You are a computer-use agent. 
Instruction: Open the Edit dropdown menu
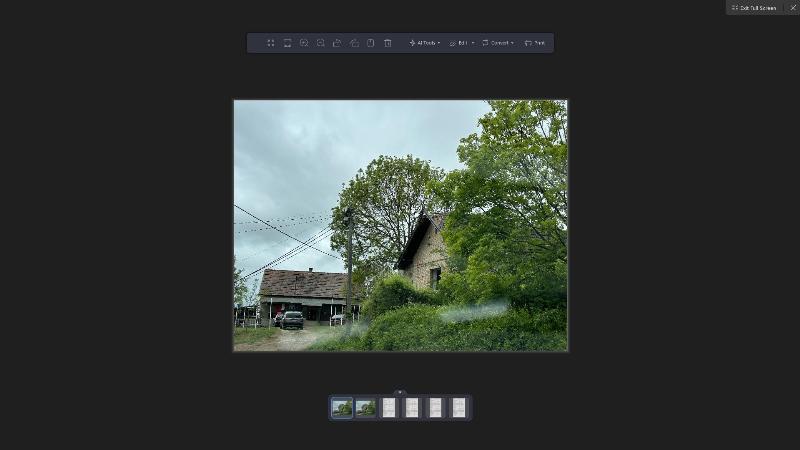click(x=462, y=43)
